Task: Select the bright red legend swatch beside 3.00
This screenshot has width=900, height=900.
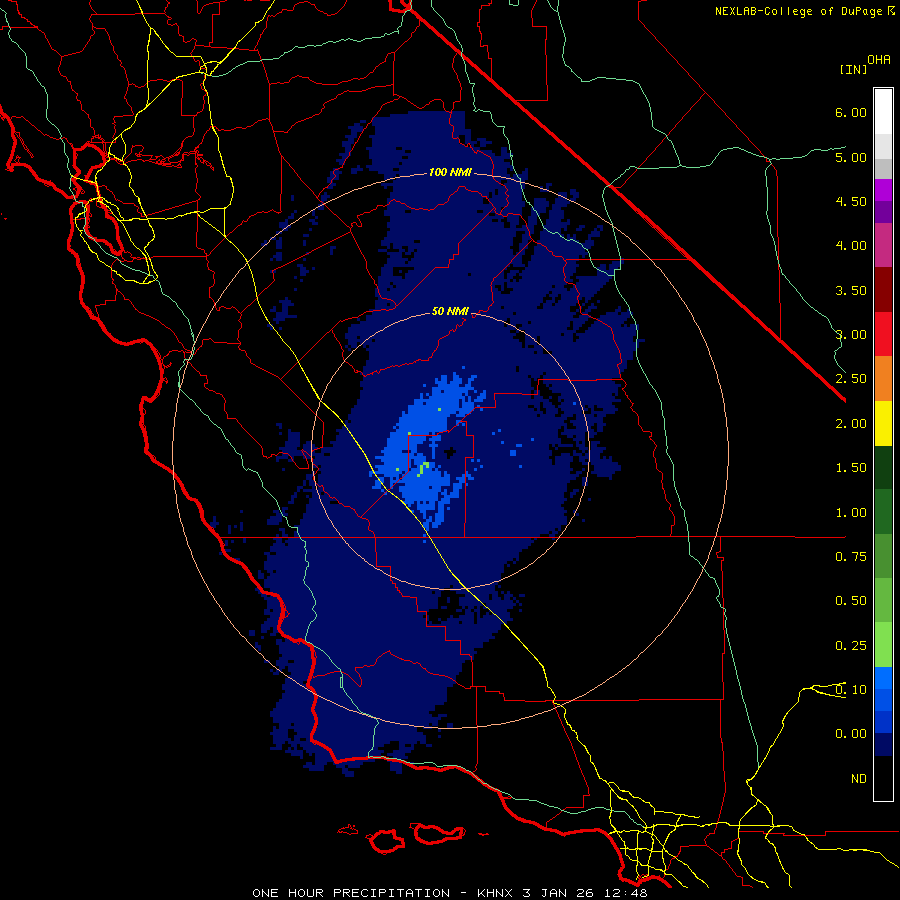Action: coord(883,334)
